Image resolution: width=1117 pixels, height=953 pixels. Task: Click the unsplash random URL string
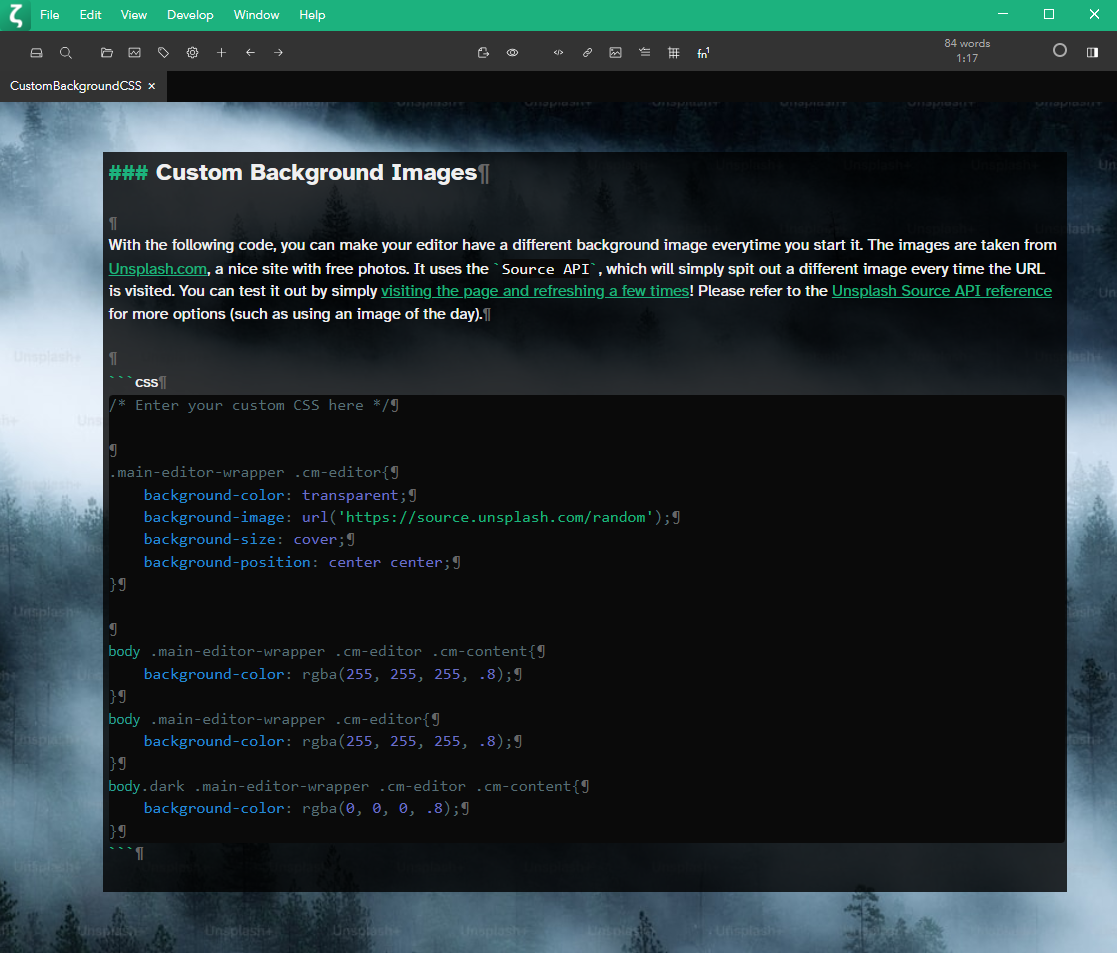click(x=496, y=517)
